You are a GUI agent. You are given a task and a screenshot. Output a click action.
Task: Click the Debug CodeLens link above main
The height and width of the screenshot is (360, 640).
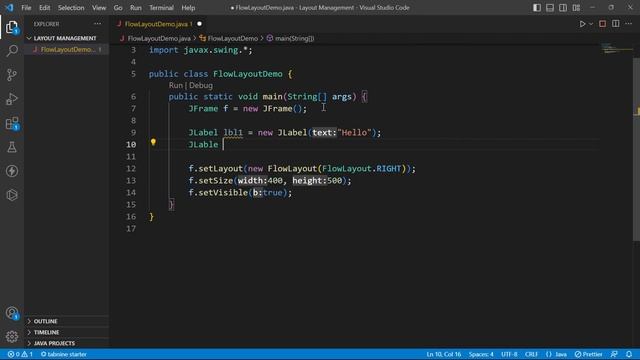[x=201, y=85]
